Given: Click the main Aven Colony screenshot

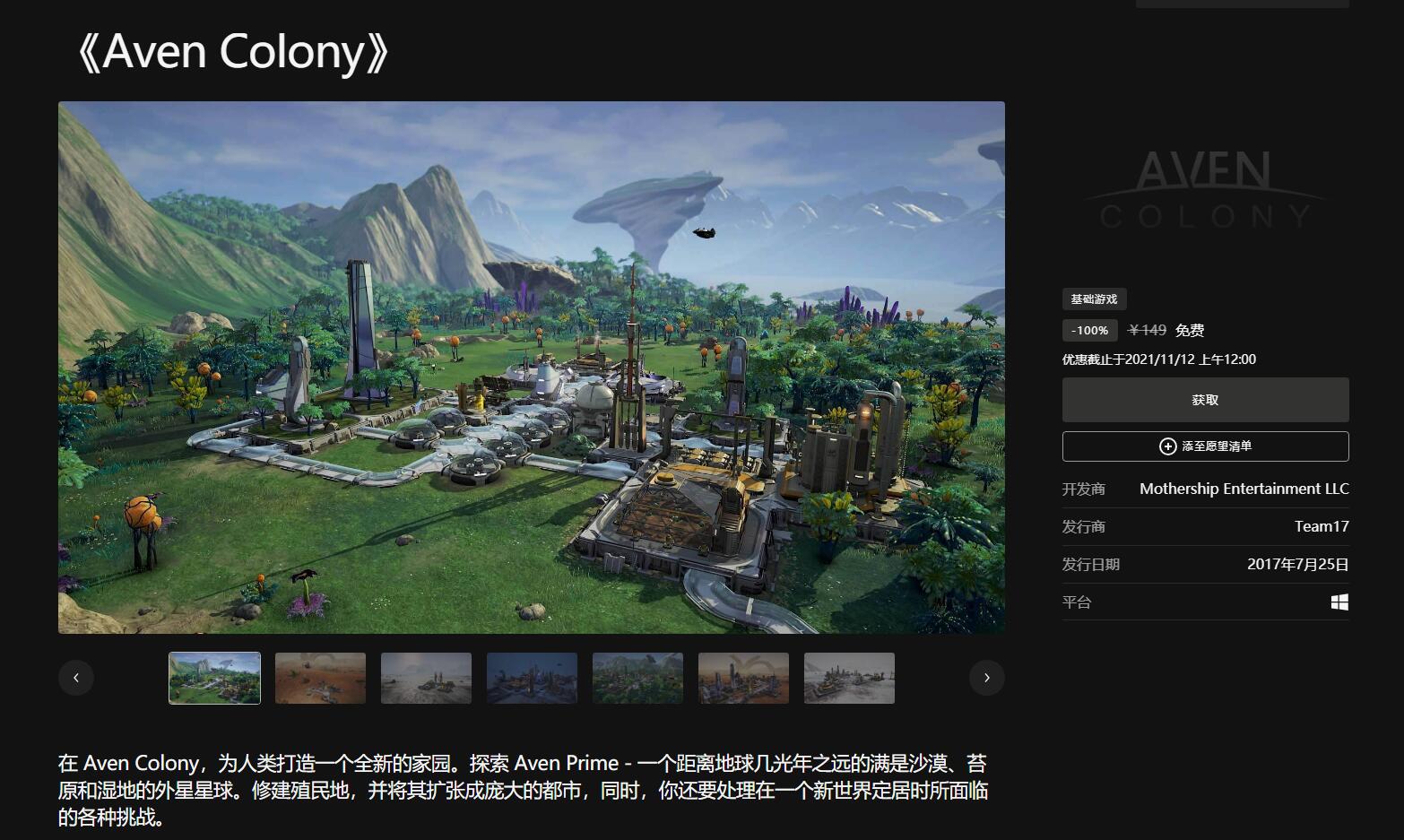Looking at the screenshot, I should [531, 368].
